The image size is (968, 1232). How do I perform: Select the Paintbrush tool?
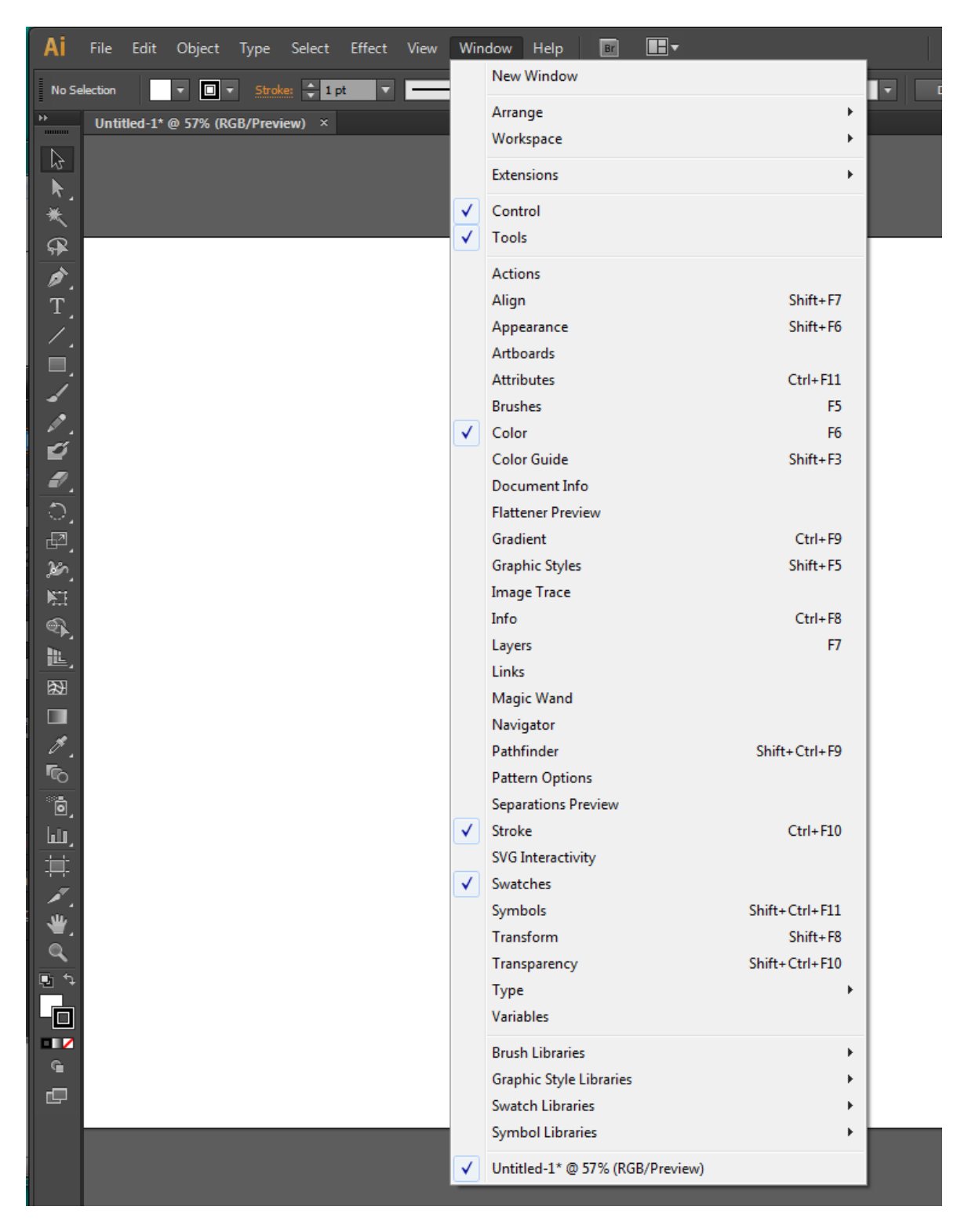click(57, 393)
